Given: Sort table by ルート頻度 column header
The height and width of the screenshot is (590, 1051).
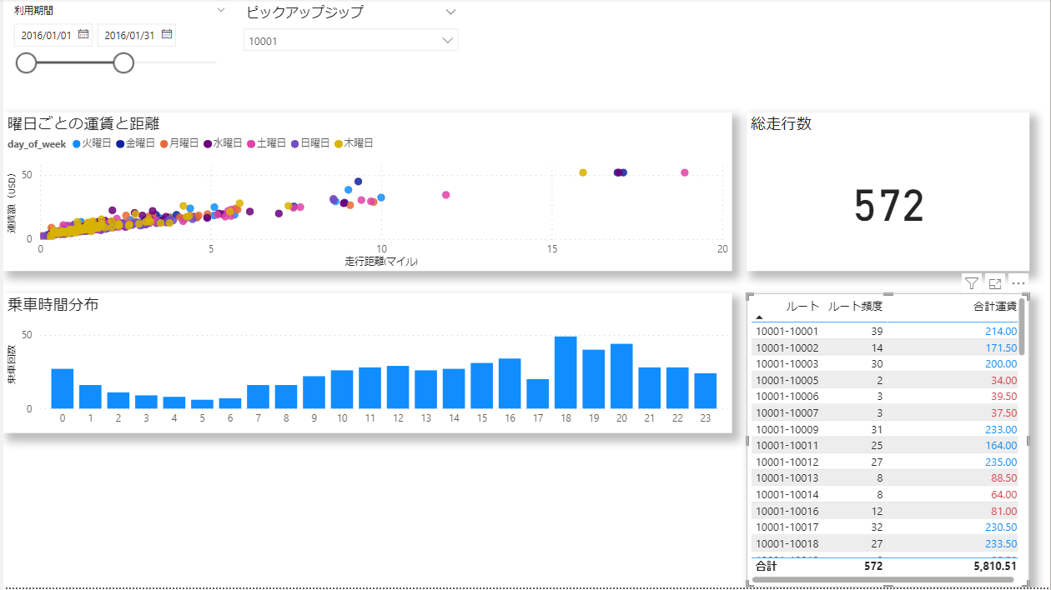Looking at the screenshot, I should tap(855, 306).
